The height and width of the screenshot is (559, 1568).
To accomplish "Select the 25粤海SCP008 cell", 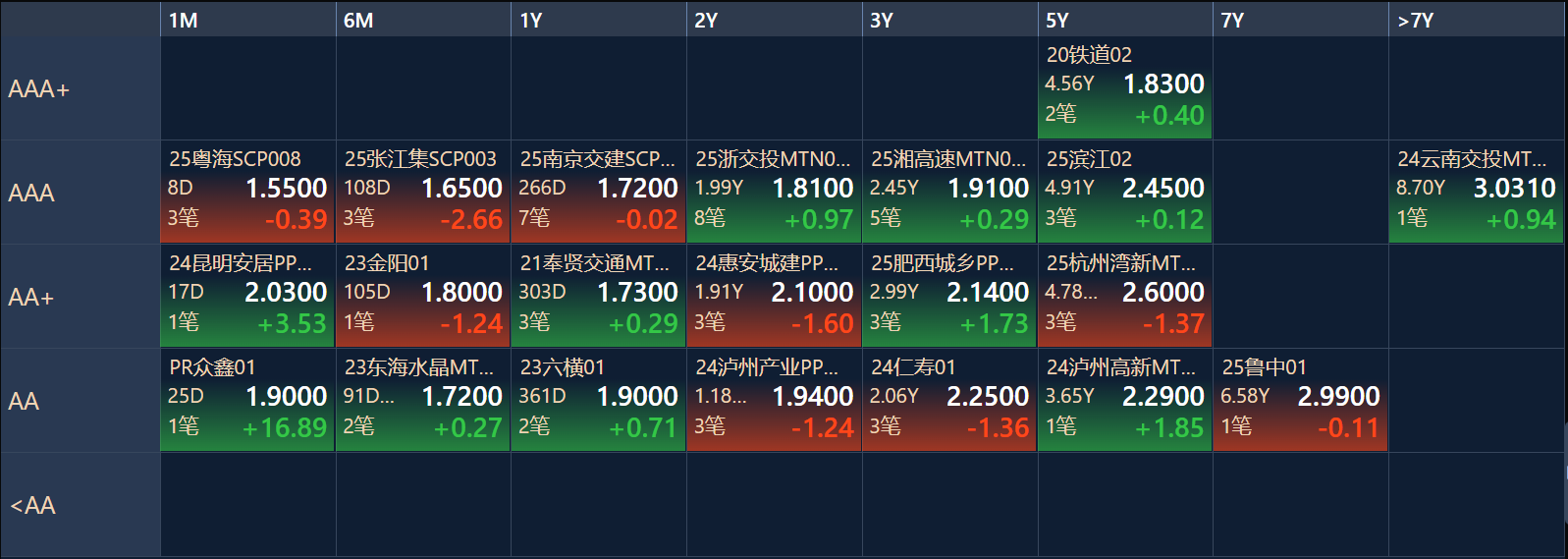I will 247,193.
